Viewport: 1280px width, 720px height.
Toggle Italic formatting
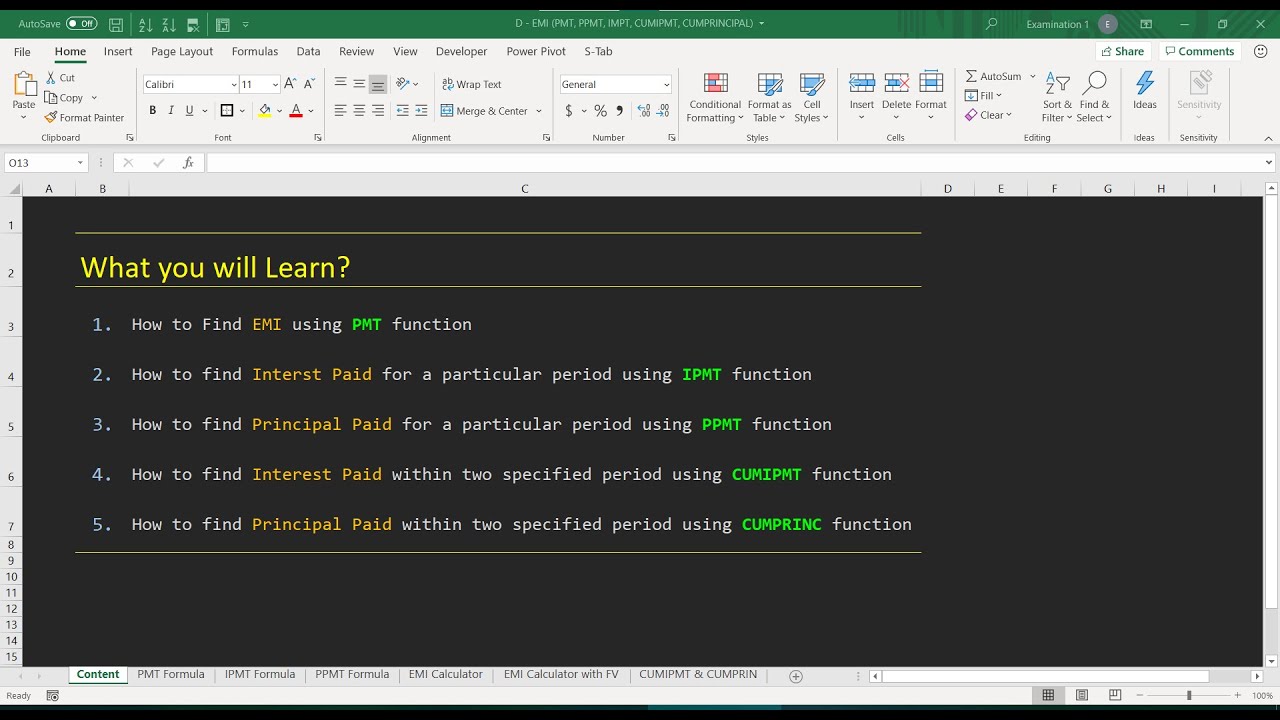point(171,111)
